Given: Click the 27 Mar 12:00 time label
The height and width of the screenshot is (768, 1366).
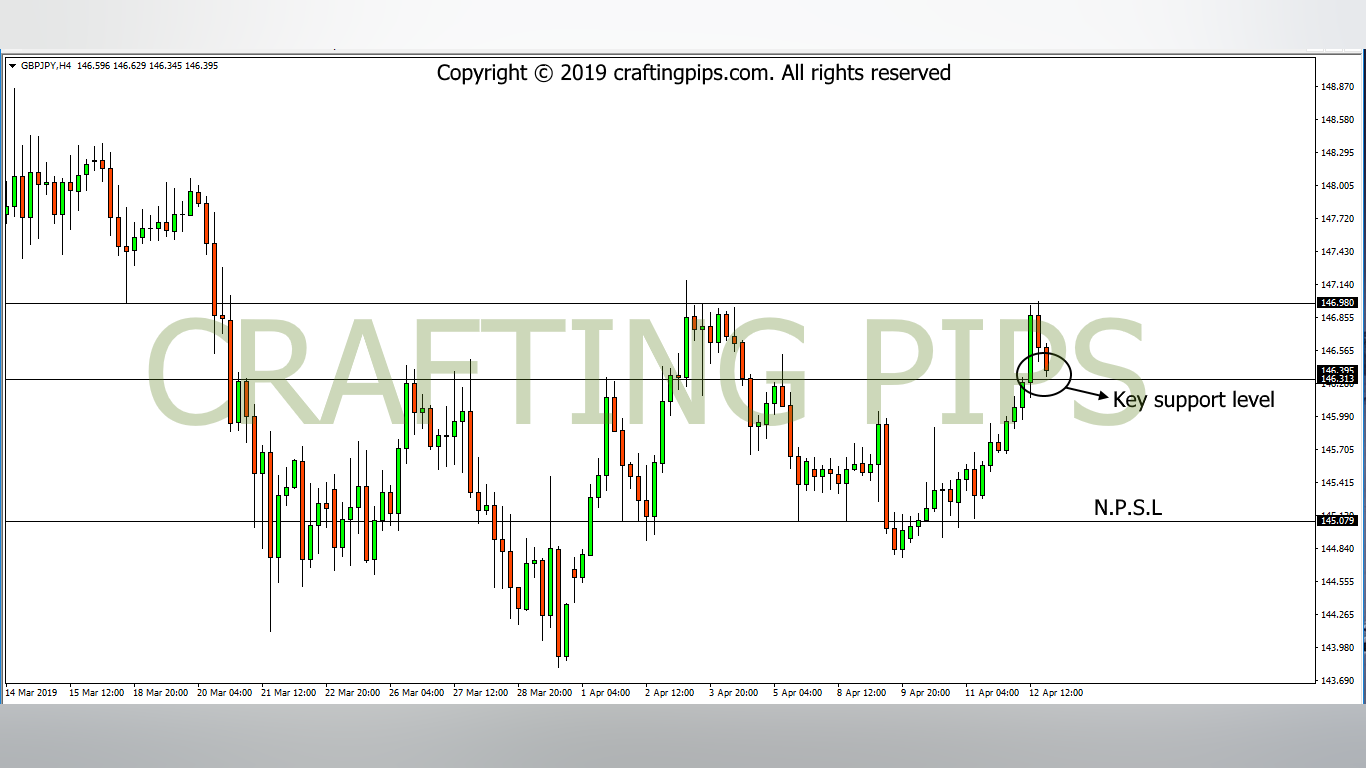Looking at the screenshot, I should 480,693.
